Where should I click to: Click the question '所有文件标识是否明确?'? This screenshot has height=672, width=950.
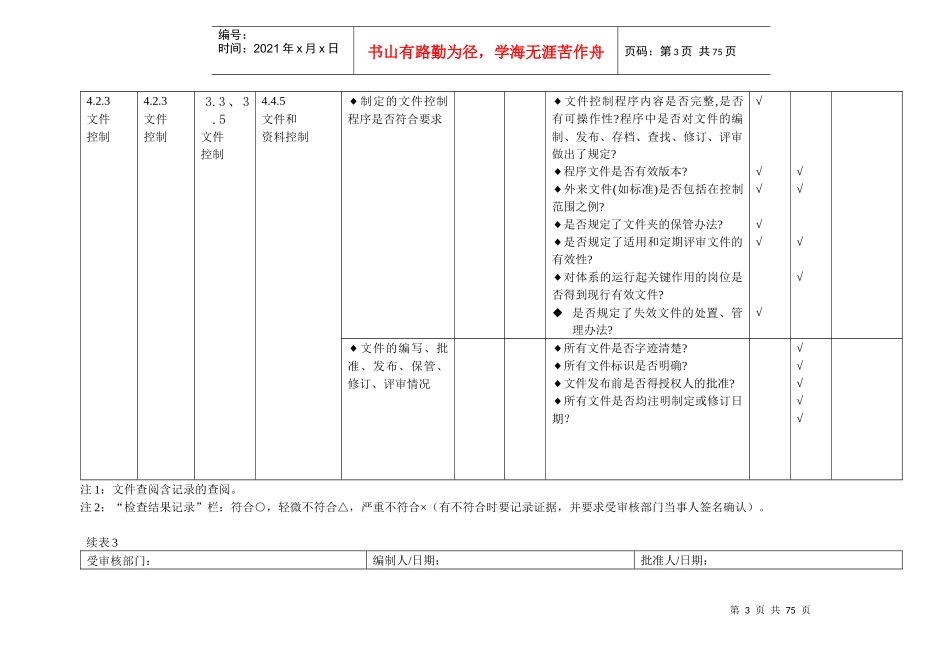[x=620, y=366]
